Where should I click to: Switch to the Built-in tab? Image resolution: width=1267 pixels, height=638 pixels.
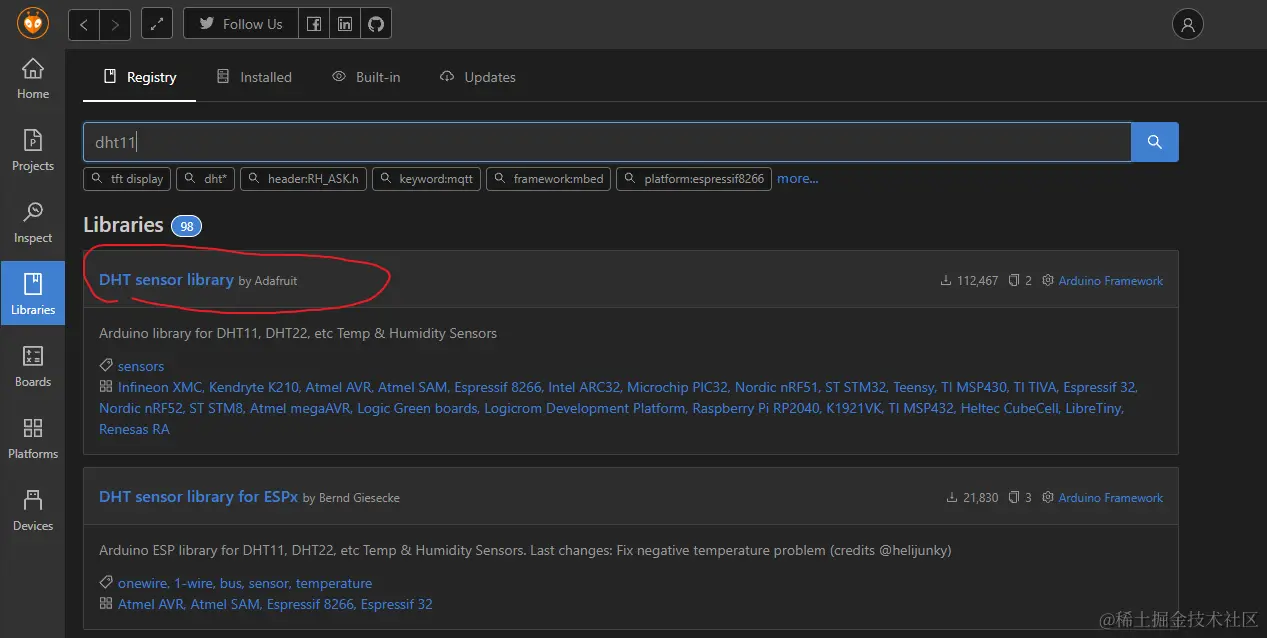coord(366,77)
